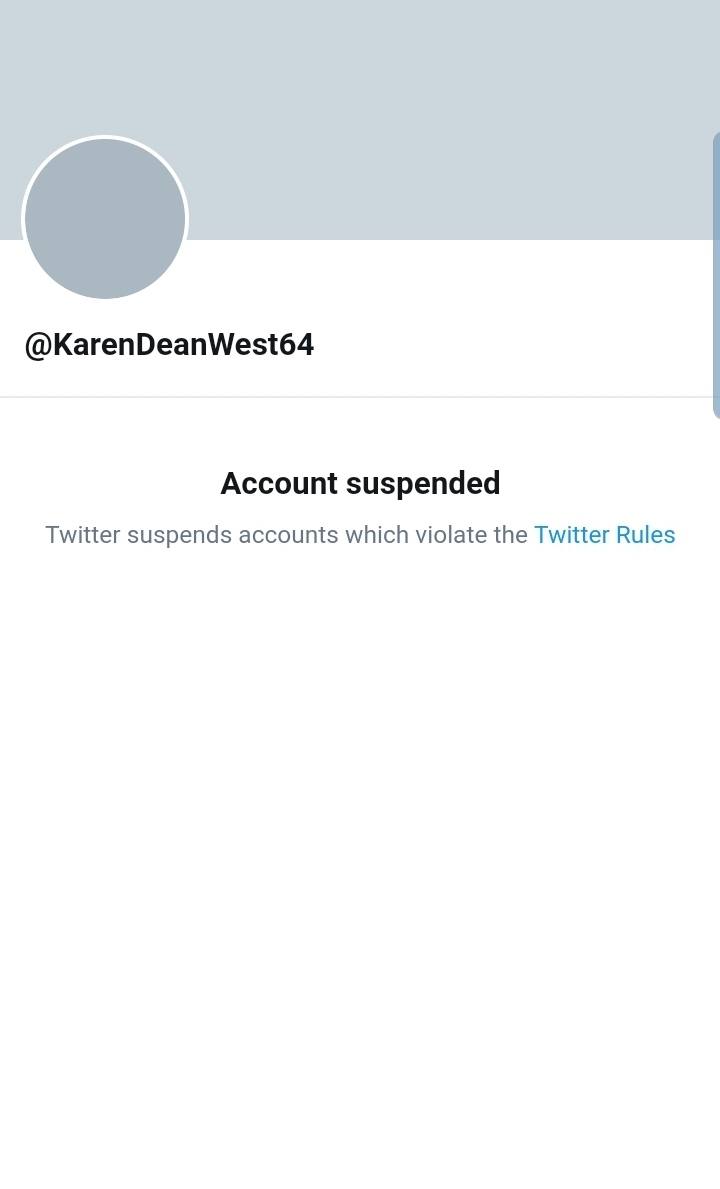Click the divider line below the username
This screenshot has height=1189, width=720.
coord(360,396)
